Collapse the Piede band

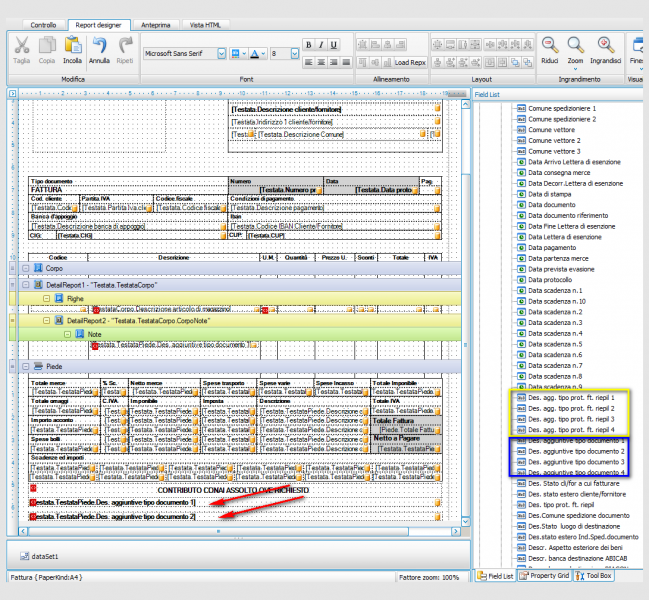pos(26,367)
